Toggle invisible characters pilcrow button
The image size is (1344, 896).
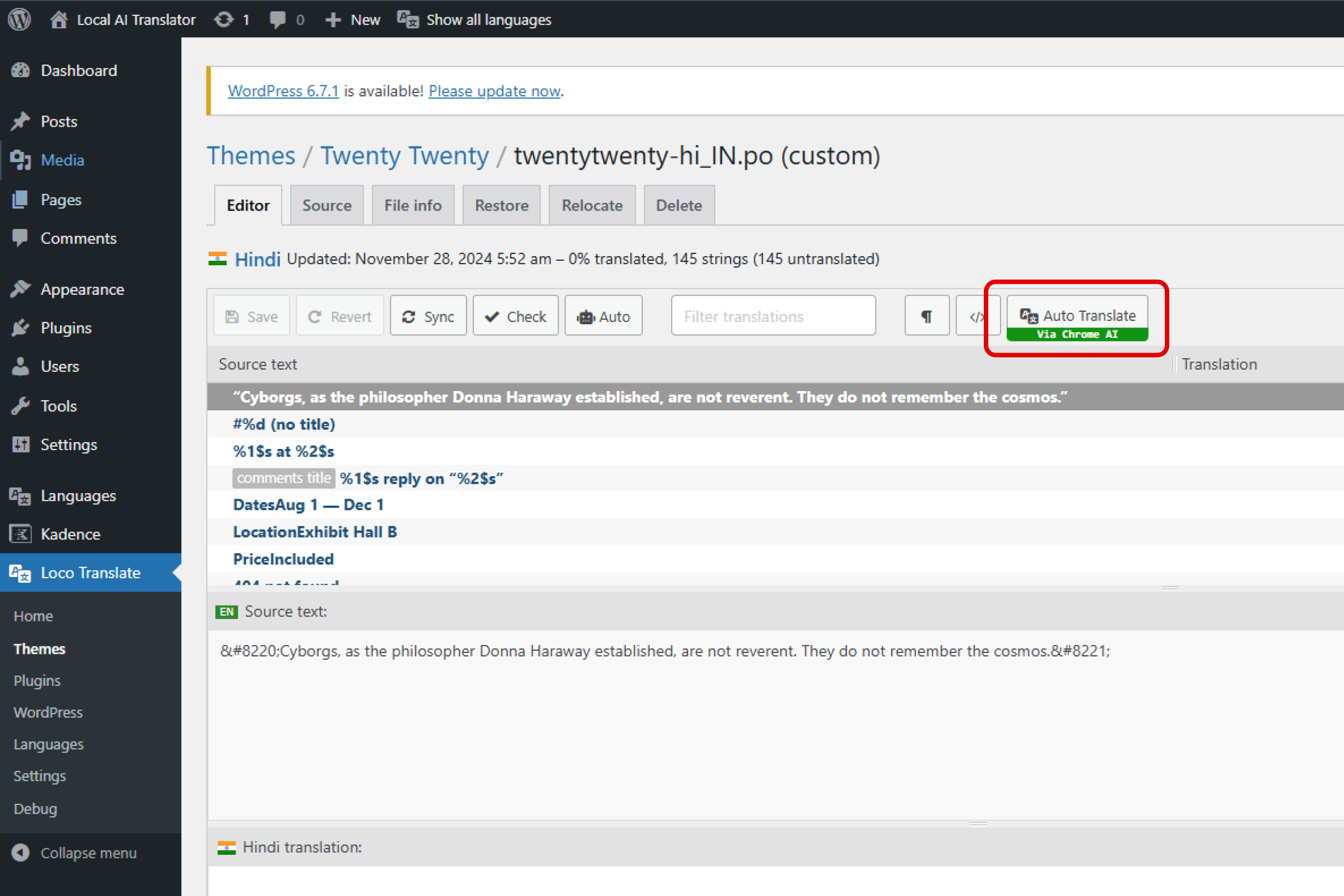click(x=926, y=315)
